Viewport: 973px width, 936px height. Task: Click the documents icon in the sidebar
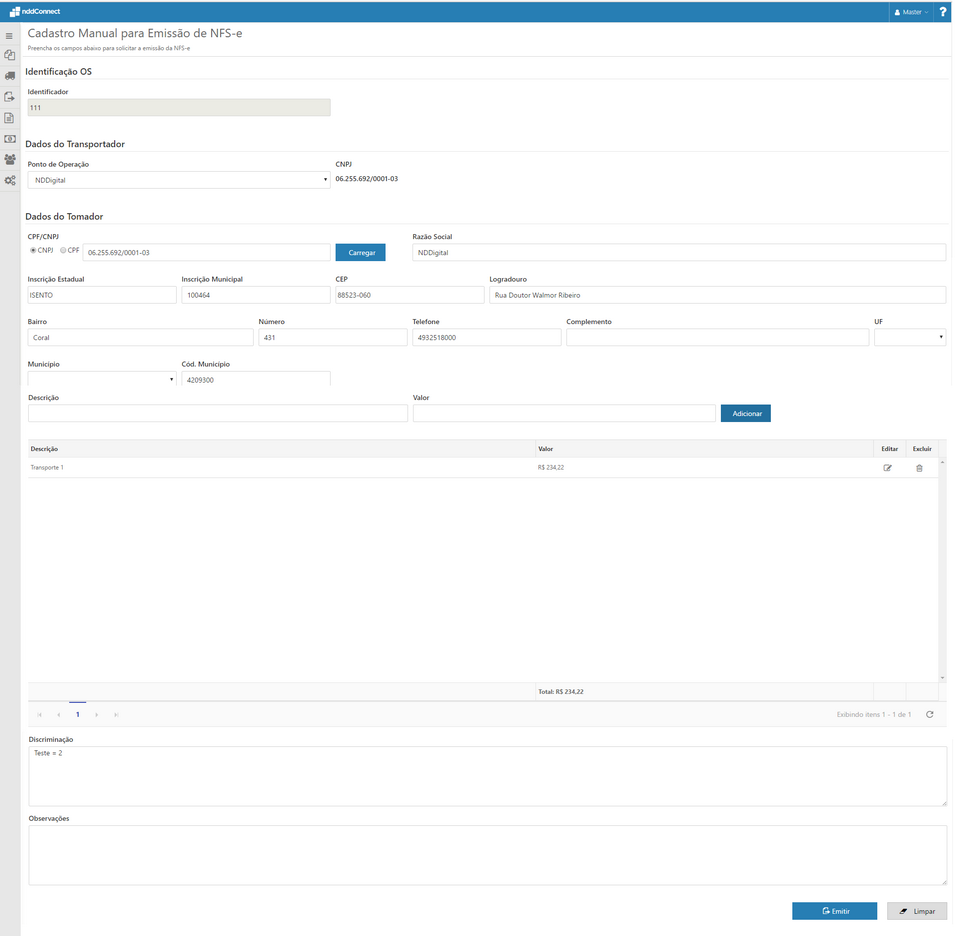coord(9,55)
